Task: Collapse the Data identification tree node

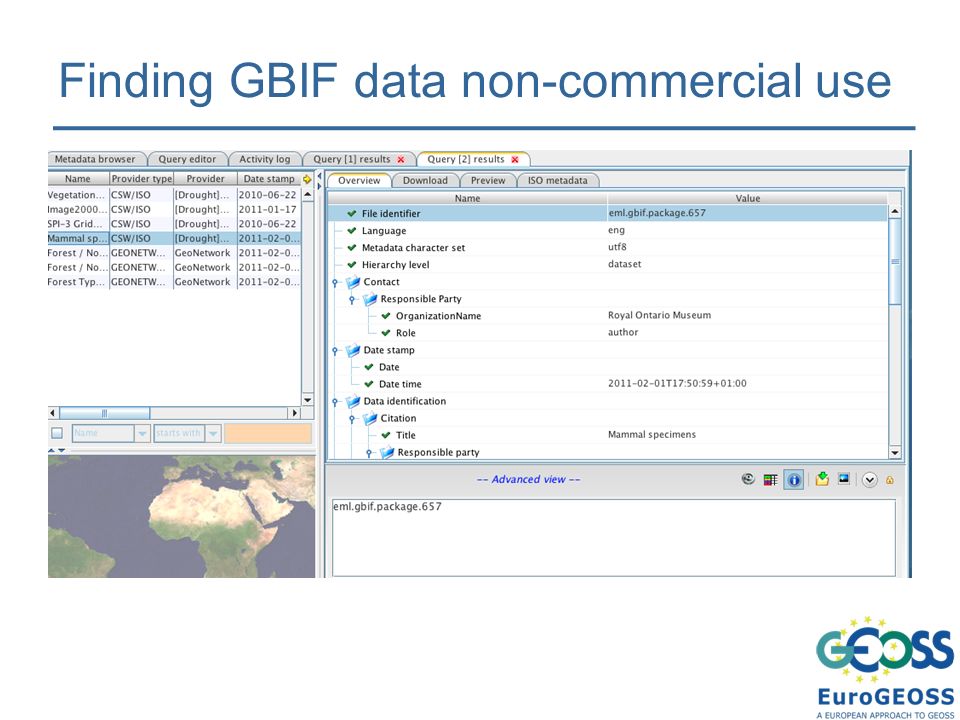Action: tap(335, 402)
